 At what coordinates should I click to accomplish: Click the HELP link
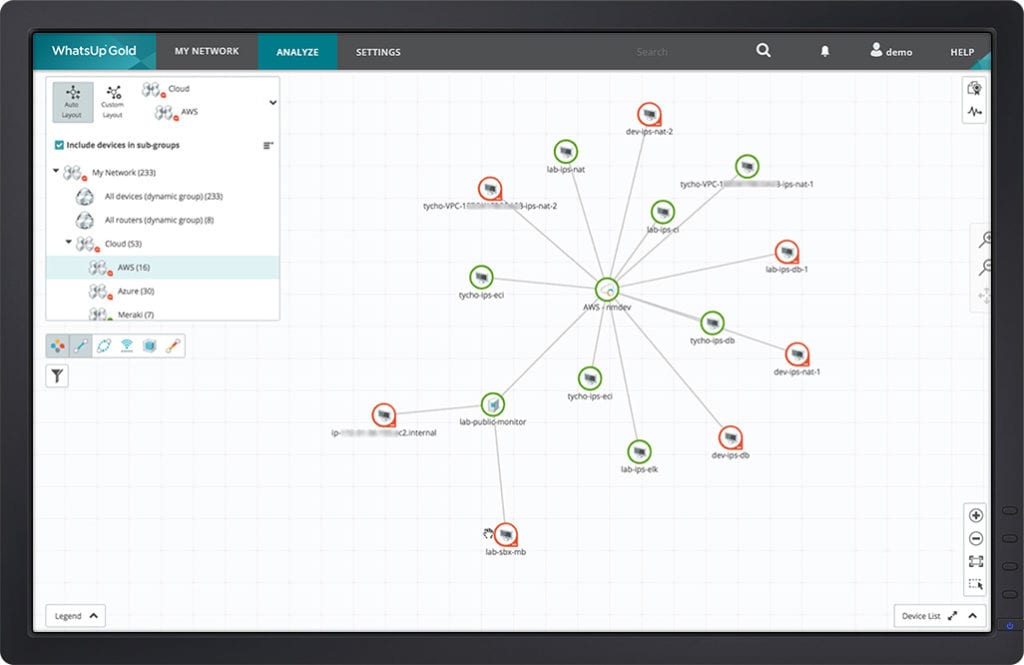pyautogui.click(x=961, y=52)
